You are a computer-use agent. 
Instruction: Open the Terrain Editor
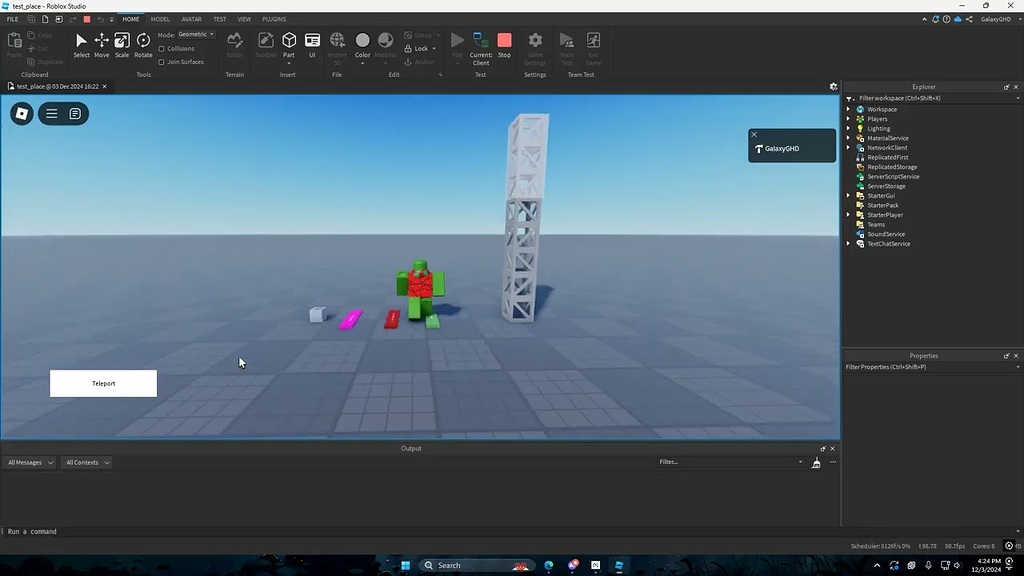(x=236, y=42)
